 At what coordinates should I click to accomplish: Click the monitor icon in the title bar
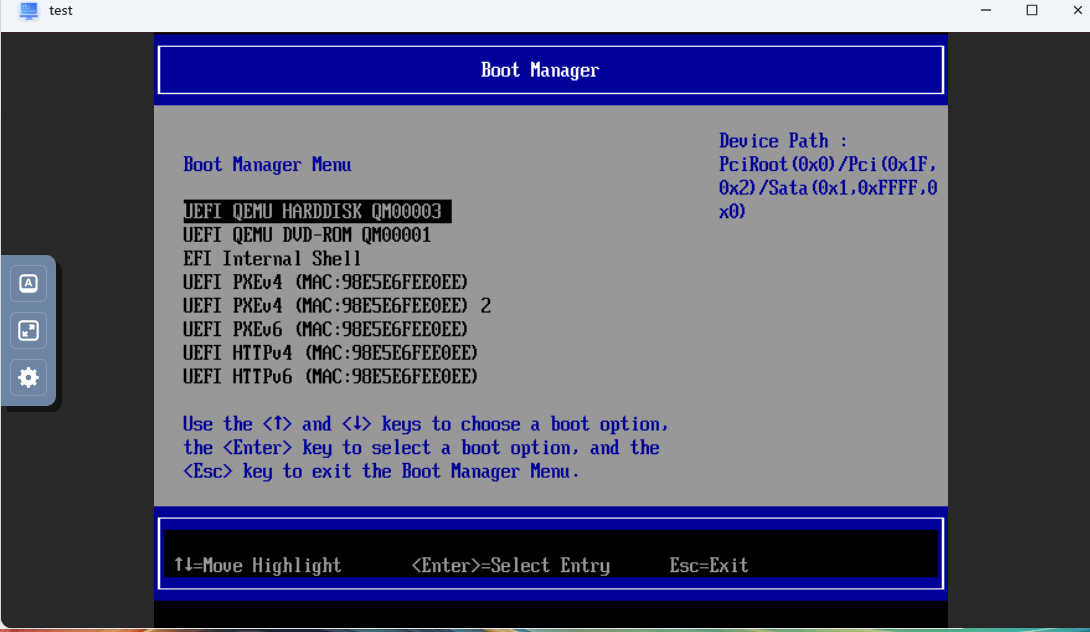coord(29,10)
